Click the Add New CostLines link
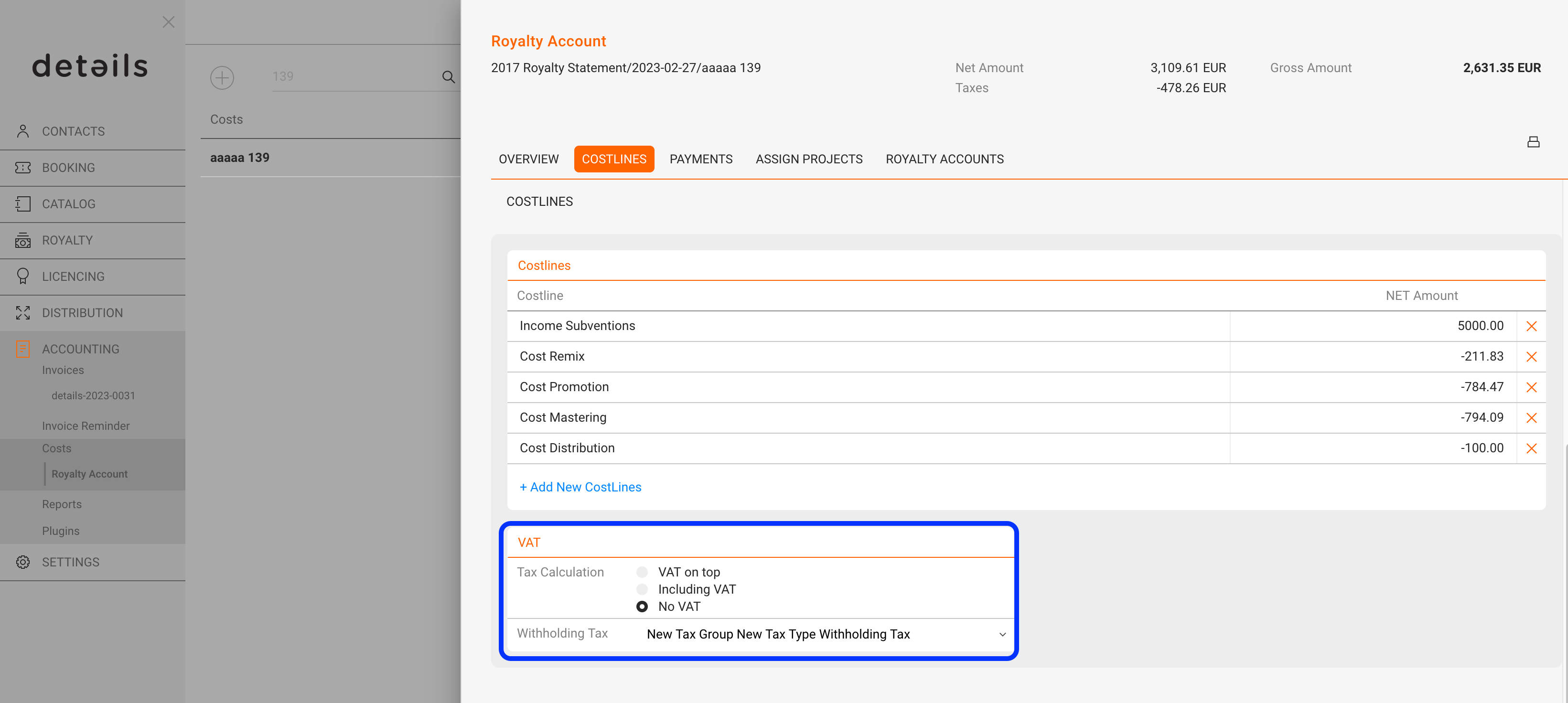 (580, 487)
